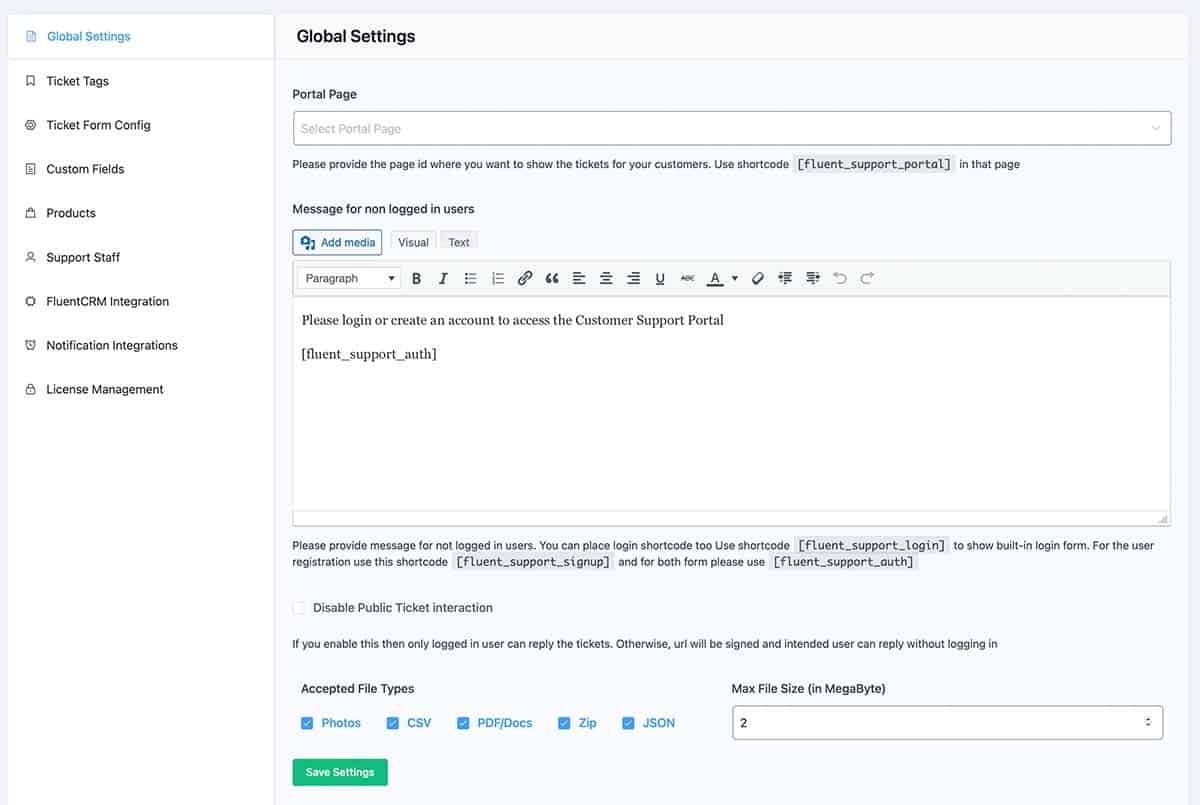Screen dimensions: 1200x805
Task: Apply blockquote formatting
Action: [x=552, y=279]
